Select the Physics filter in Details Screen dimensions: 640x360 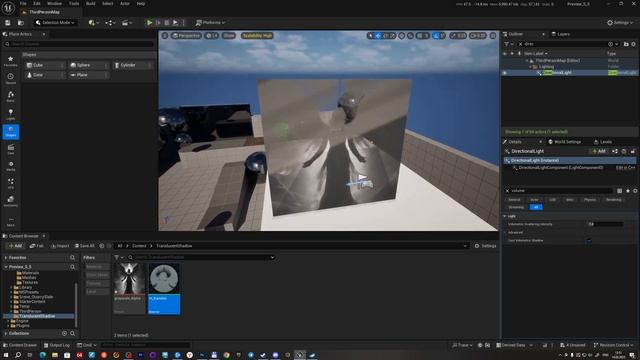tap(590, 200)
